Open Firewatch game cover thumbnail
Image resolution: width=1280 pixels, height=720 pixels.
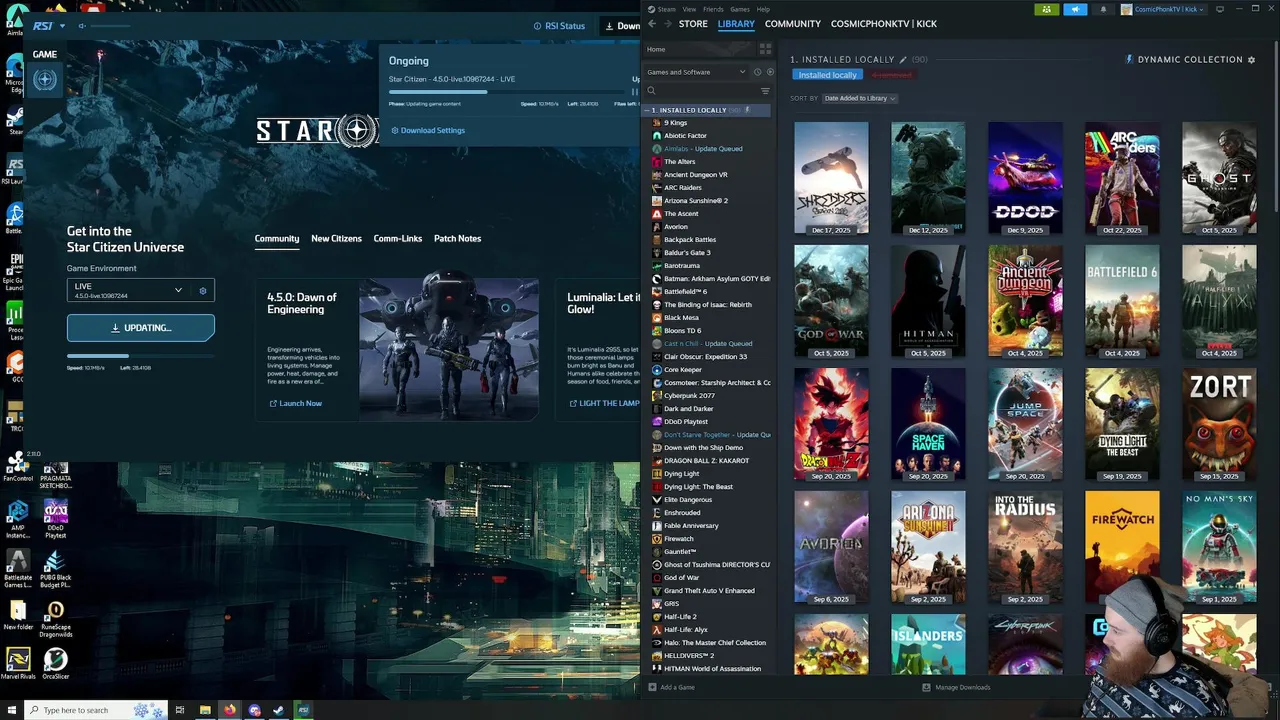(x=1122, y=547)
